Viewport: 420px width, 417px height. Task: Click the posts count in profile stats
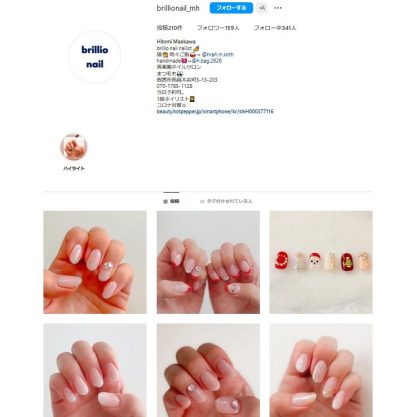pos(169,28)
